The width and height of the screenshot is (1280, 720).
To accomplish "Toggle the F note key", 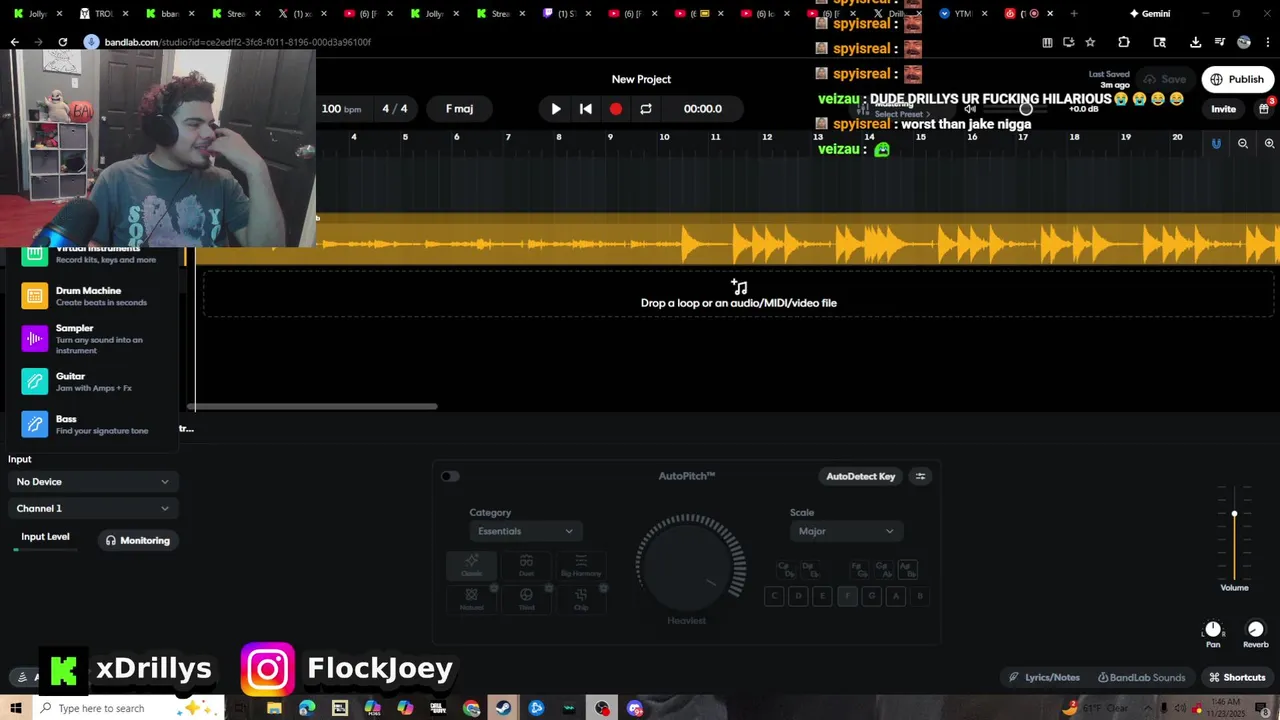I will click(847, 596).
